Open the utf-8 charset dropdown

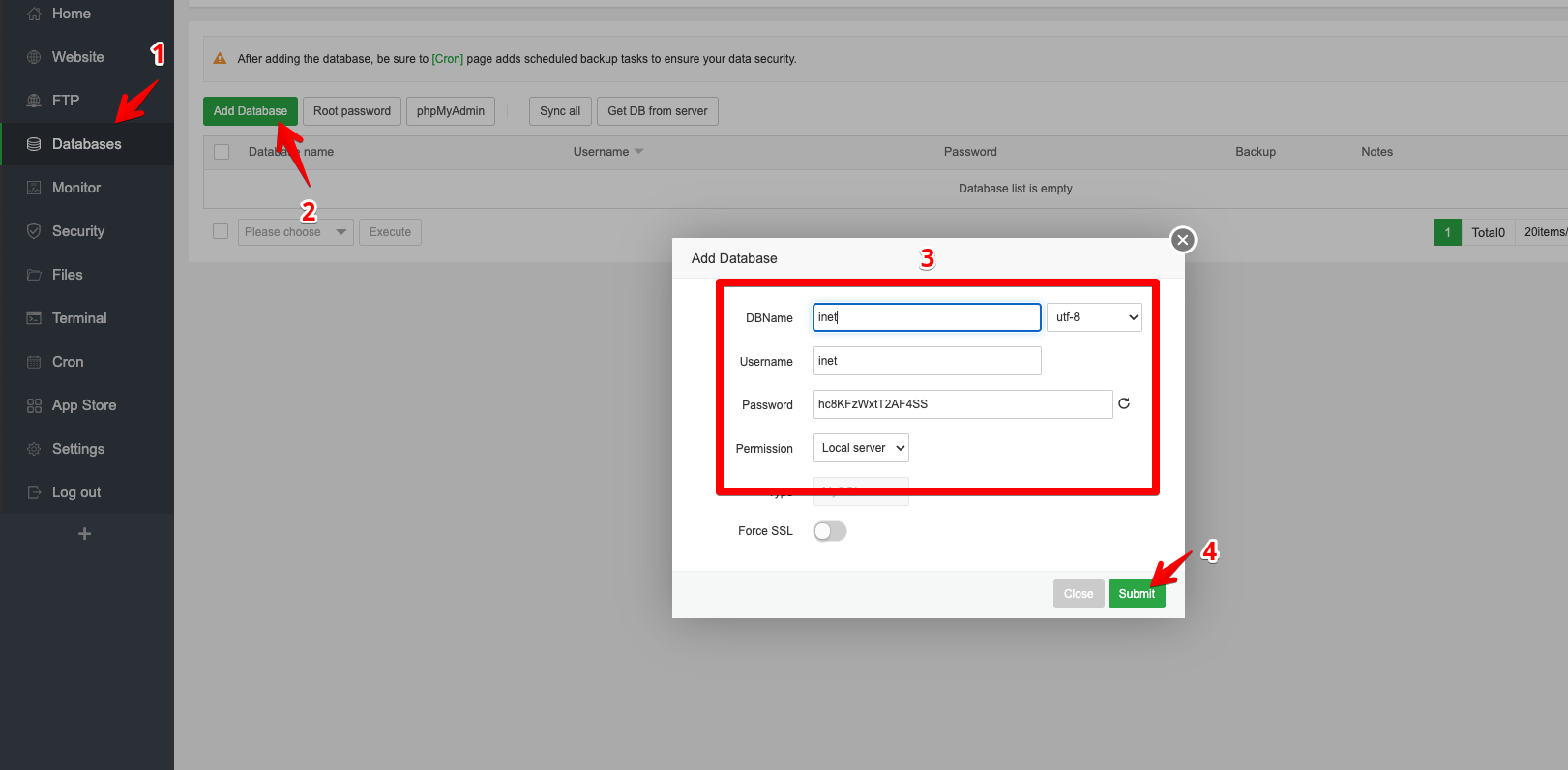pos(1094,317)
